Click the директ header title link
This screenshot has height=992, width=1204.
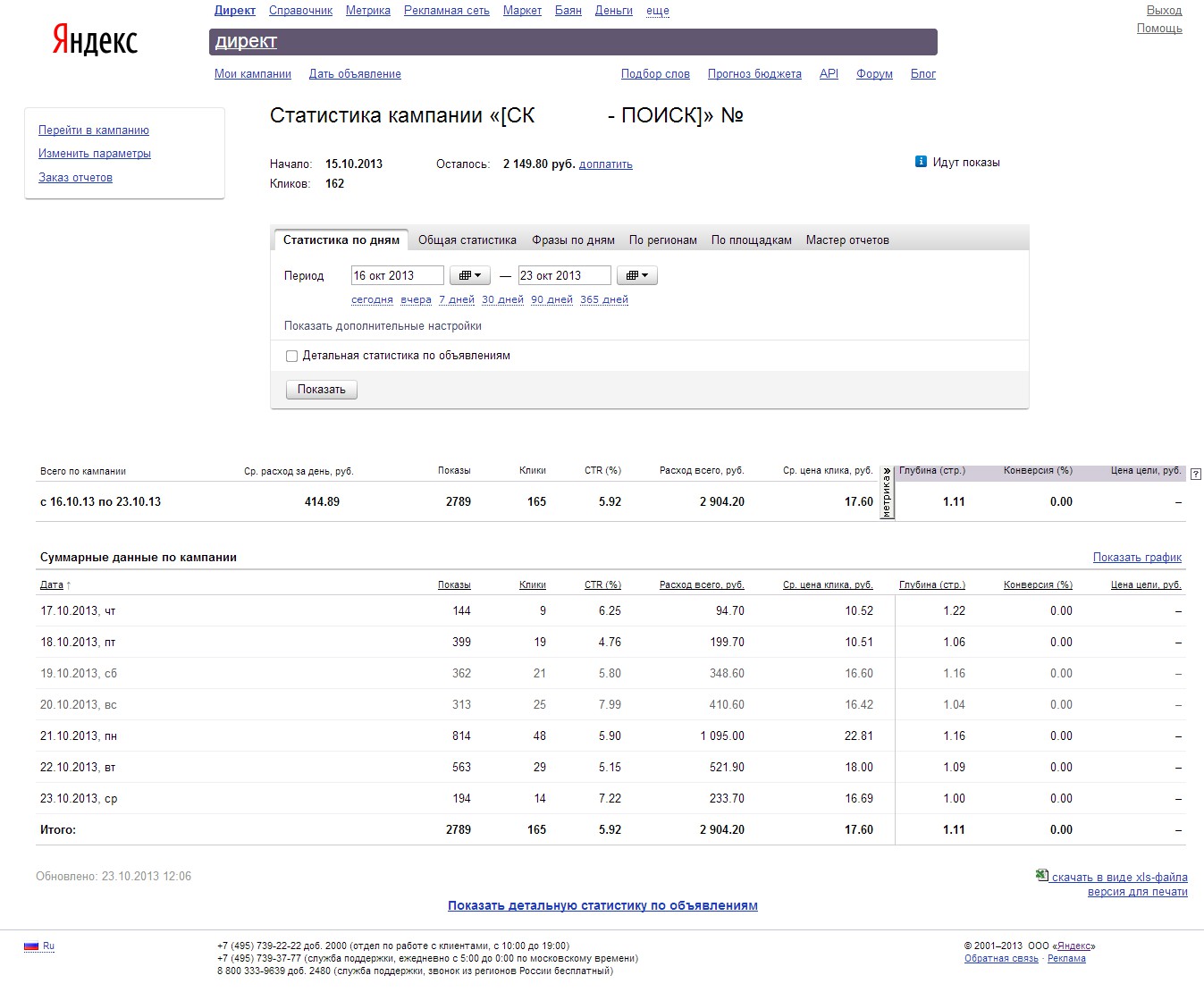pos(246,41)
